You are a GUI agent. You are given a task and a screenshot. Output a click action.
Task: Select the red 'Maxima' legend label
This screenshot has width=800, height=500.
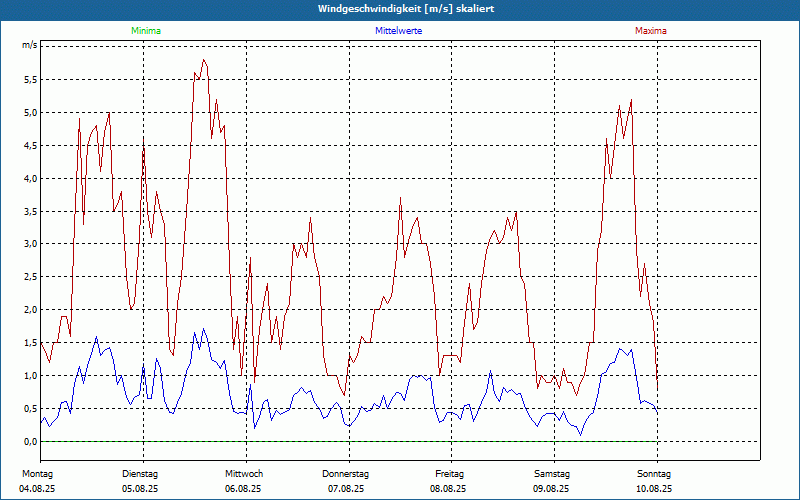(651, 31)
